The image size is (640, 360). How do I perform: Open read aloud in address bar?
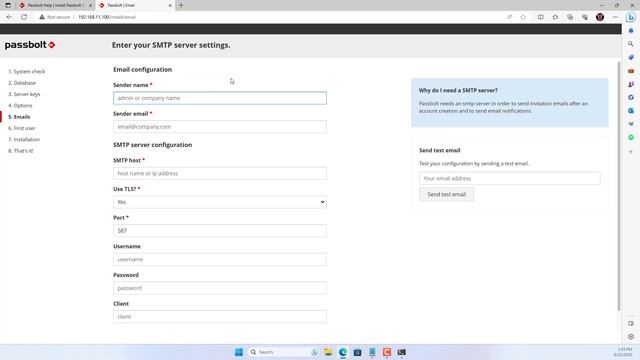(x=509, y=17)
